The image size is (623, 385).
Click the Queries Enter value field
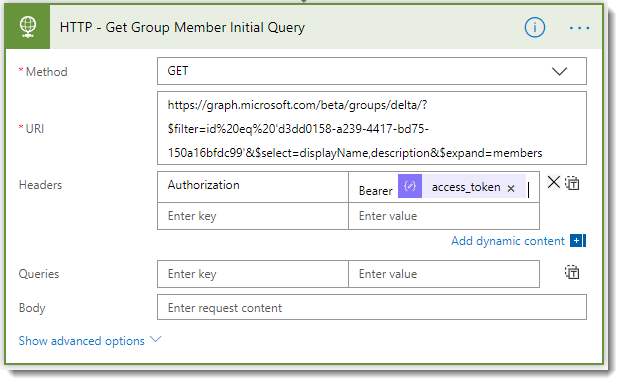tap(444, 274)
